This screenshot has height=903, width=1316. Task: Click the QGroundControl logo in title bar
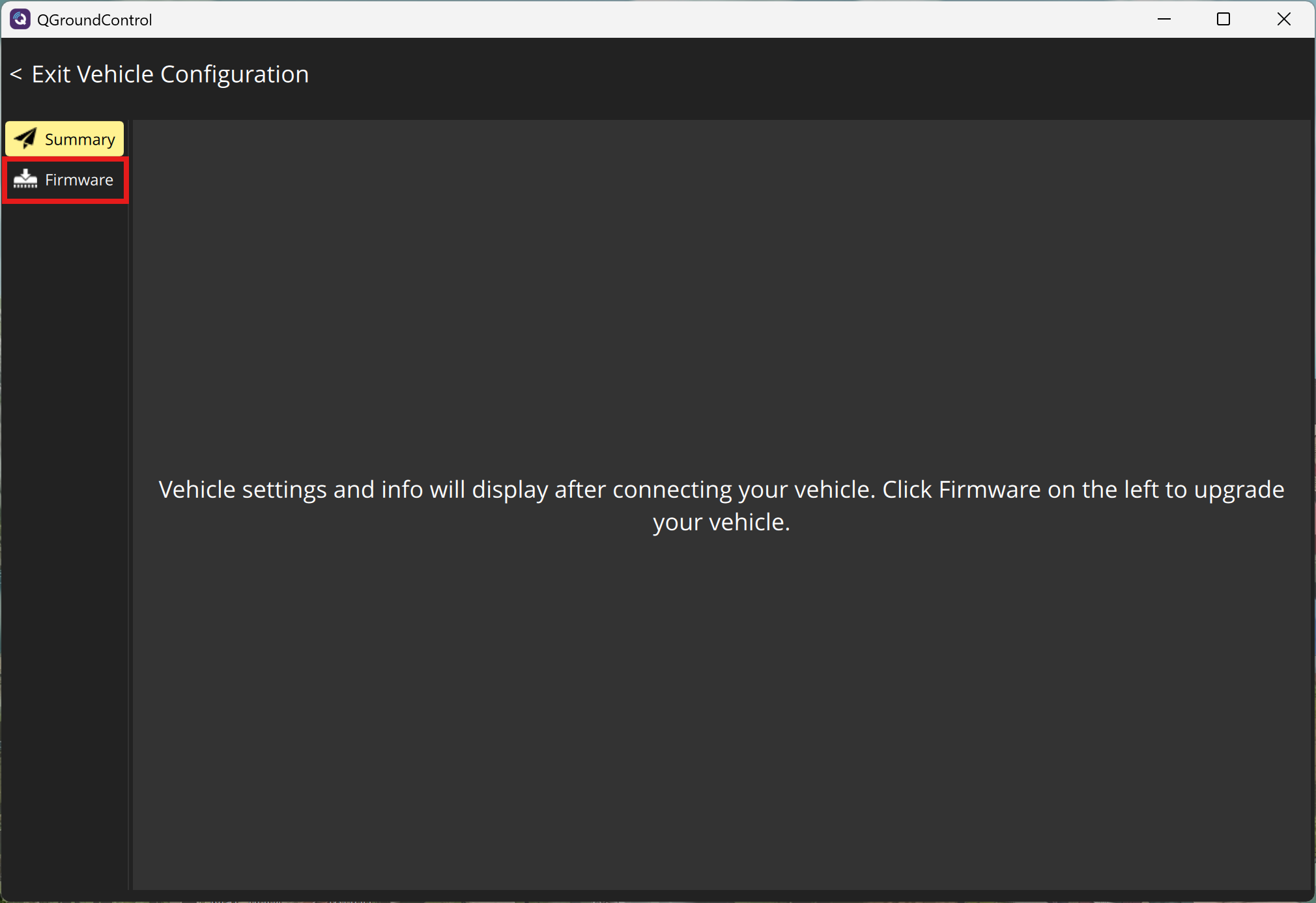[x=20, y=20]
